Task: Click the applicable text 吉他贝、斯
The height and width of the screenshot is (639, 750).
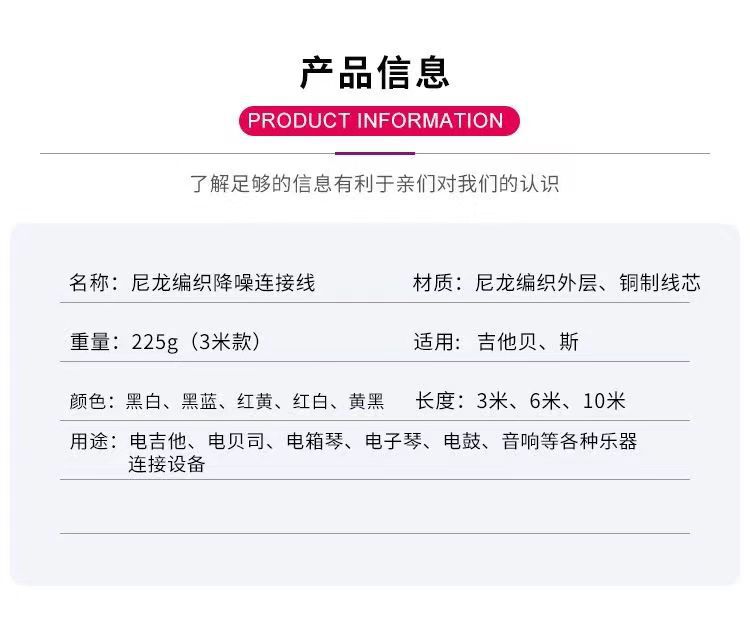Action: pos(528,342)
